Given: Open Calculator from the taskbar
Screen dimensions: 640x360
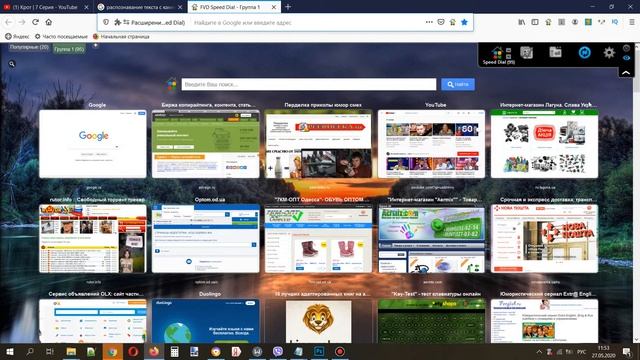Looking at the screenshot, I should (x=174, y=351).
